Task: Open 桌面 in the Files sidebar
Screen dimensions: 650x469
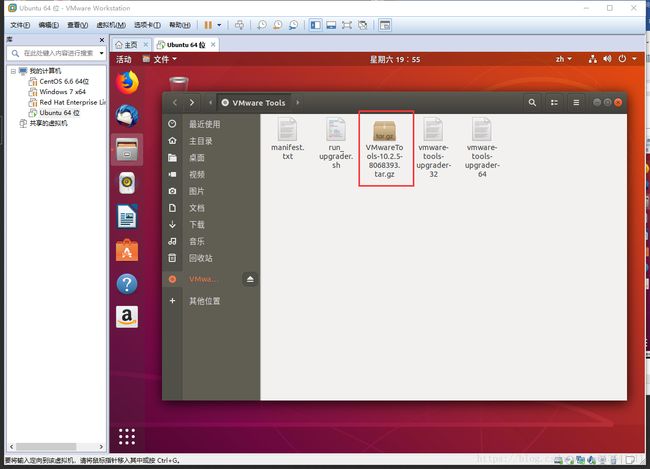Action: 211,158
